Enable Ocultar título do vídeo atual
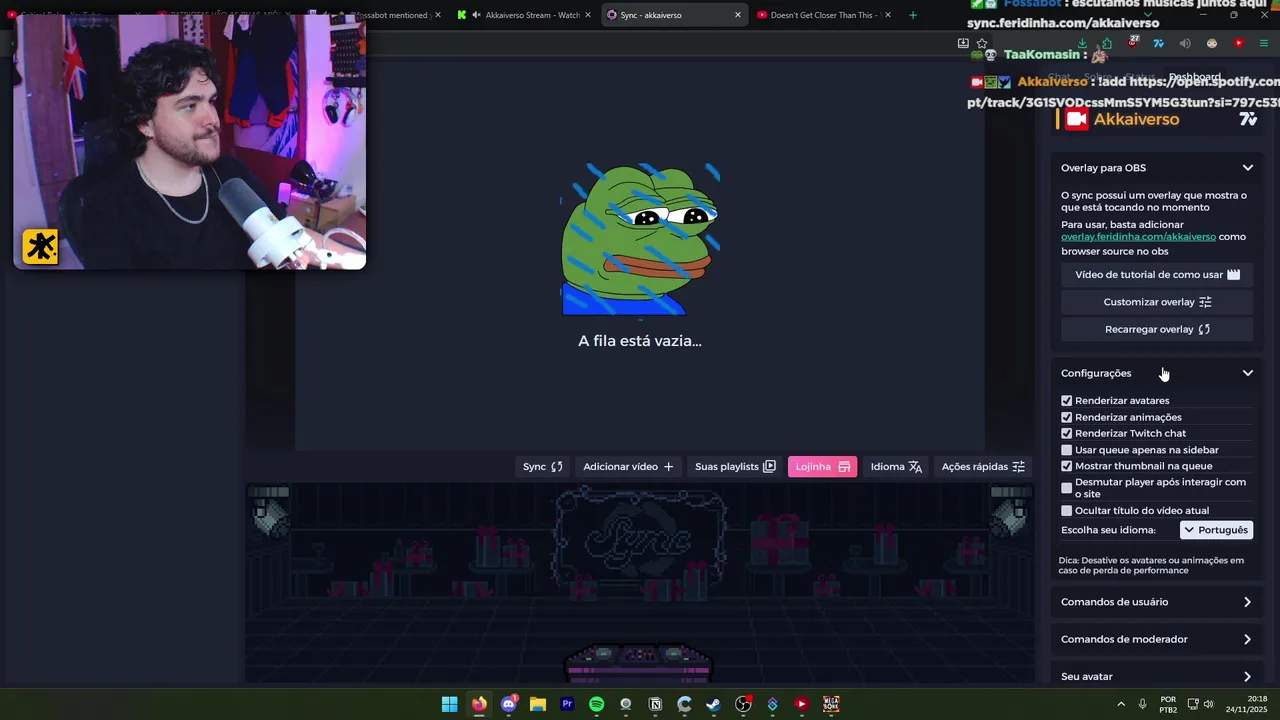The width and height of the screenshot is (1280, 720). [x=1066, y=510]
